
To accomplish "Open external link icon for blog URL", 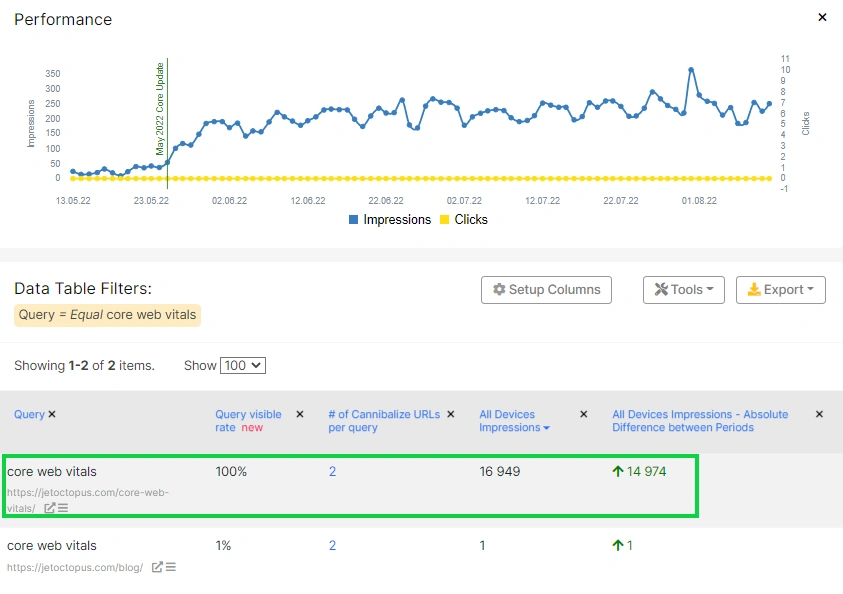I will (x=157, y=567).
